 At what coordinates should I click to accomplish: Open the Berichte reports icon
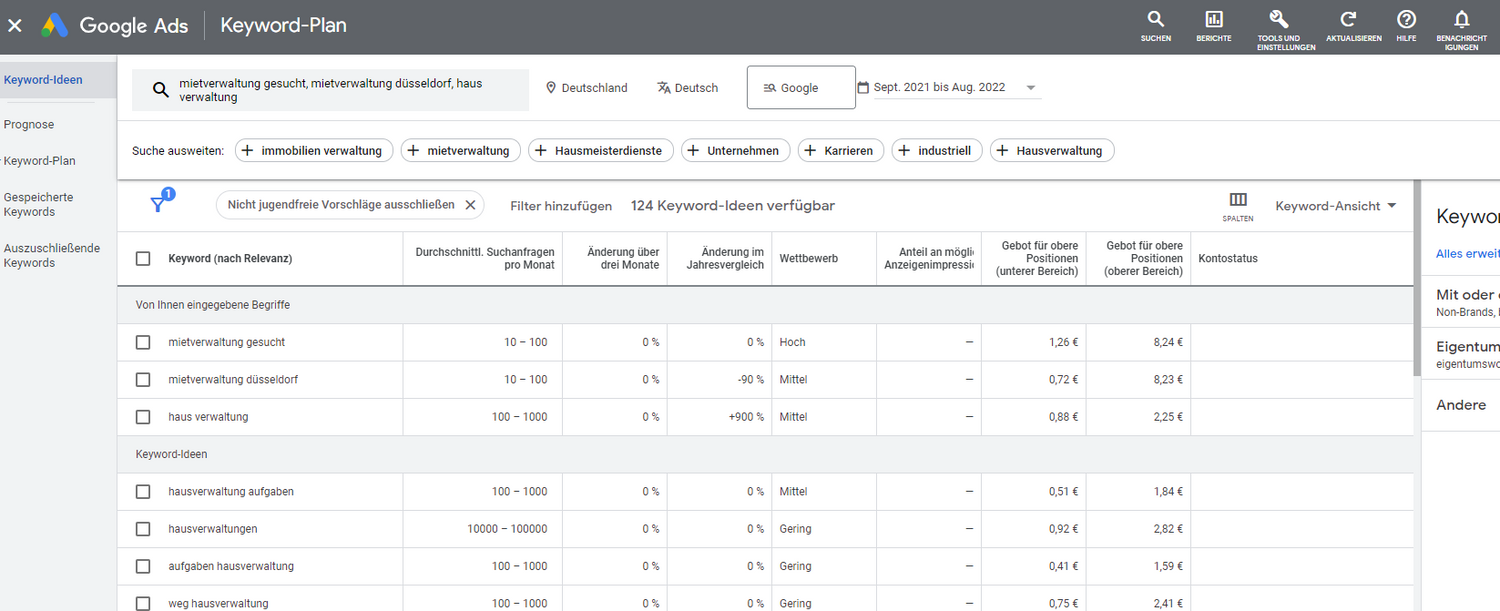click(x=1214, y=20)
